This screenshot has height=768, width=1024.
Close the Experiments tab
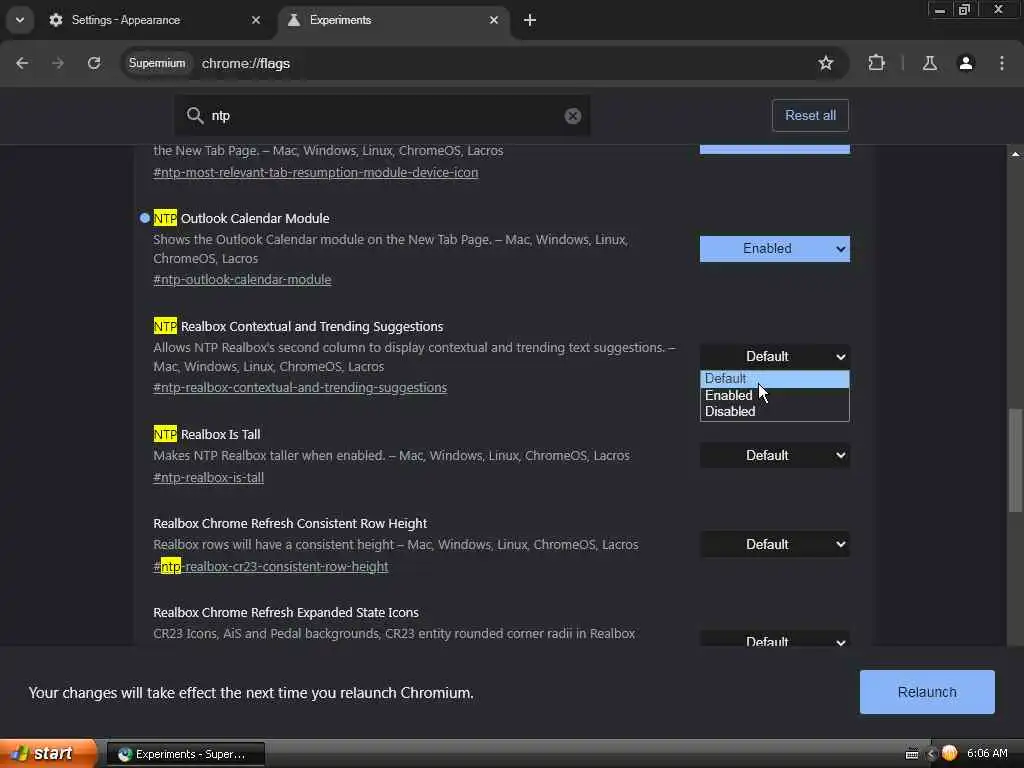click(494, 20)
